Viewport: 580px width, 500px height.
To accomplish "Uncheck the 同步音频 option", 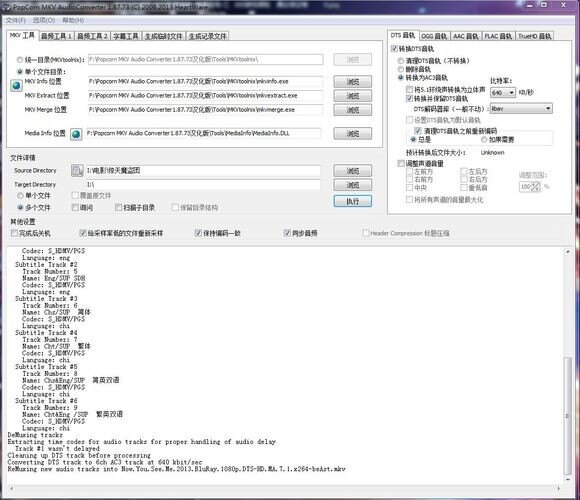I will 287,233.
